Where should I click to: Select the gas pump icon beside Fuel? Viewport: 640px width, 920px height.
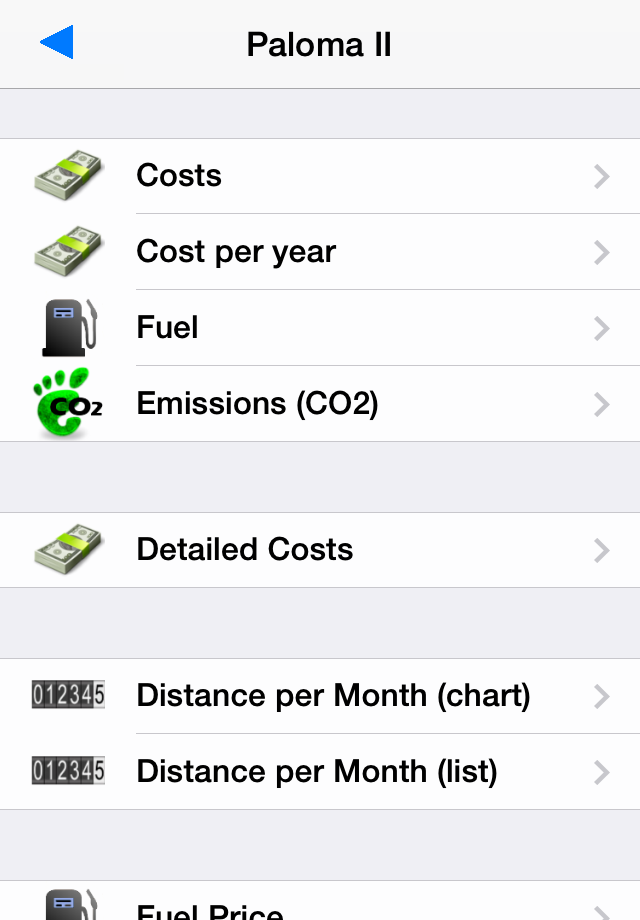click(69, 327)
